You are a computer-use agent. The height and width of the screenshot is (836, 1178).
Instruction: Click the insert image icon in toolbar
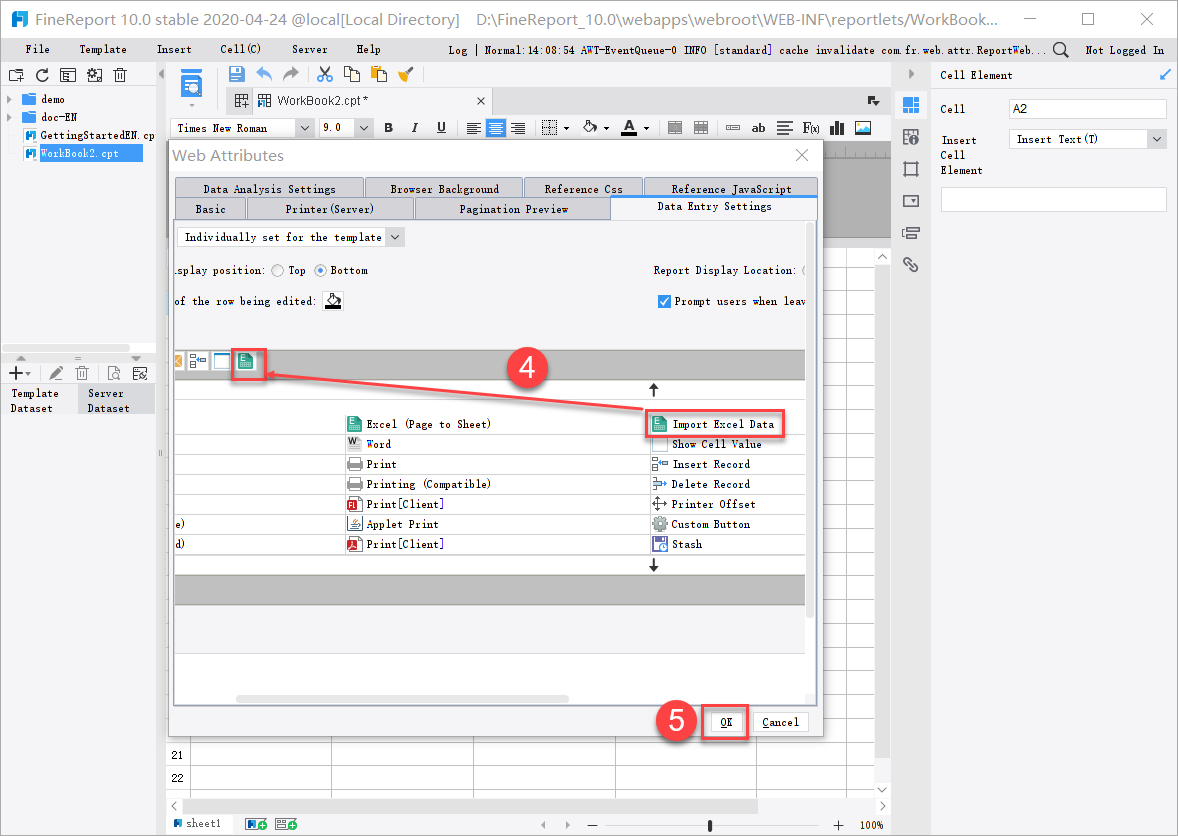[863, 128]
